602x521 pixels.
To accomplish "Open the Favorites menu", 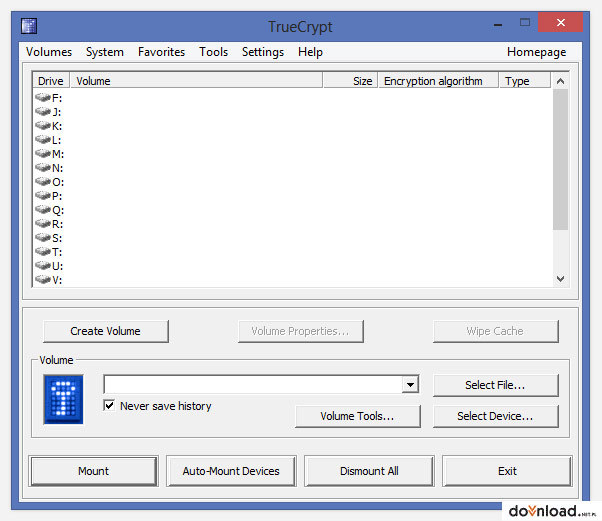I will pos(162,52).
